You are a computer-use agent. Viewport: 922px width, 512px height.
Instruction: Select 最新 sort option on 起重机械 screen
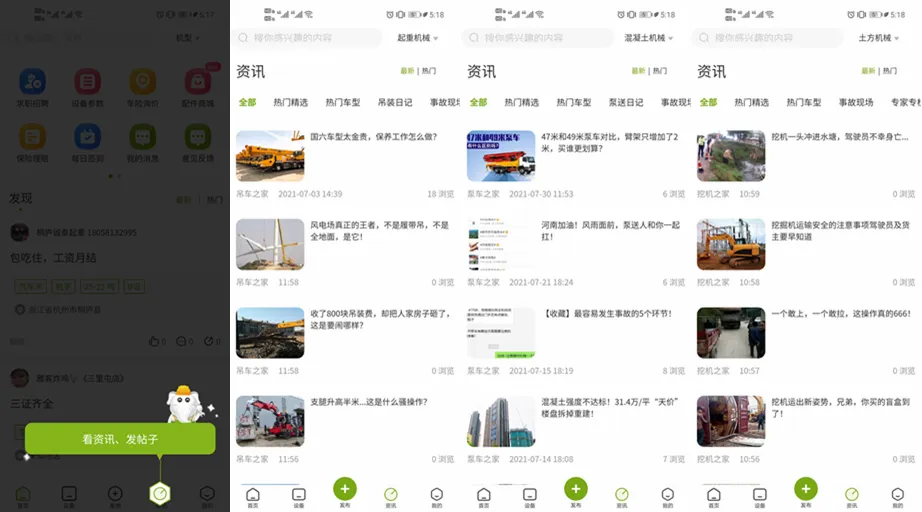[407, 71]
